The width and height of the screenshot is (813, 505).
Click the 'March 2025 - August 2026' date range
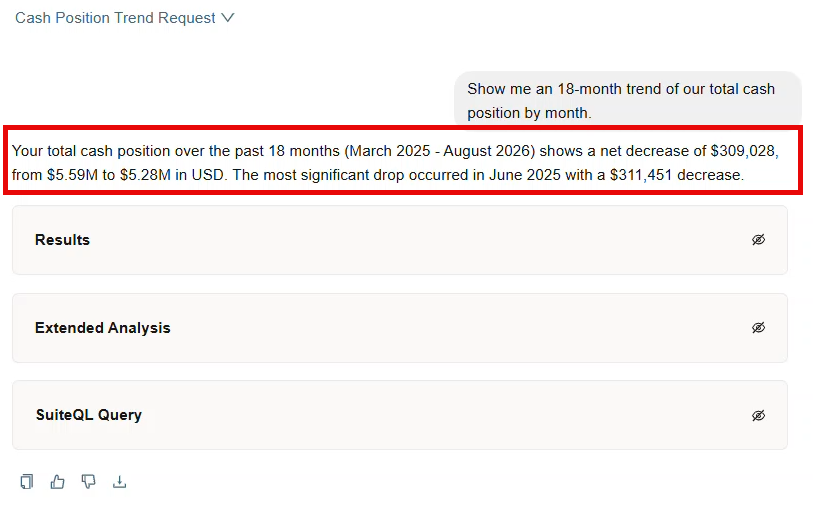coord(440,151)
